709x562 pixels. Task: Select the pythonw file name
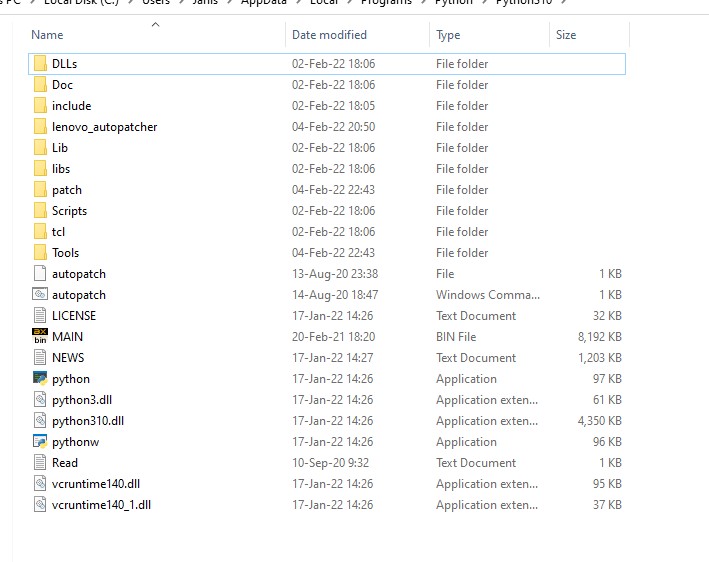[x=76, y=442]
